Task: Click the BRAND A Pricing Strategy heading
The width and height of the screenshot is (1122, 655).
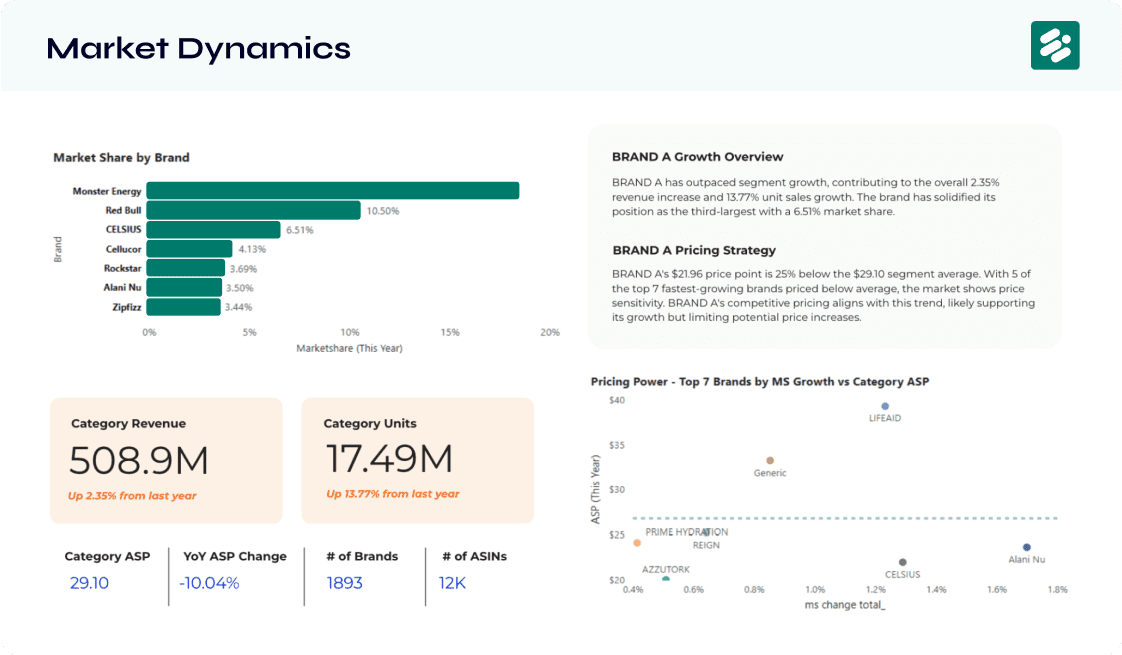Action: click(x=694, y=250)
